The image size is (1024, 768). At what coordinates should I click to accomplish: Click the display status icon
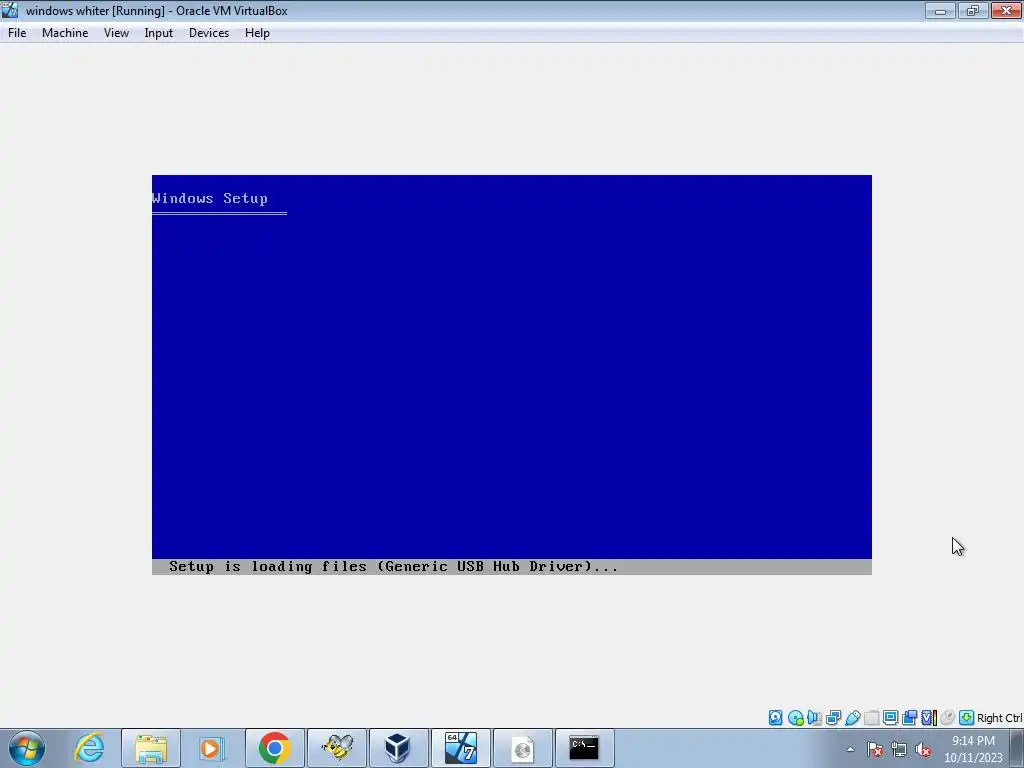pyautogui.click(x=890, y=718)
